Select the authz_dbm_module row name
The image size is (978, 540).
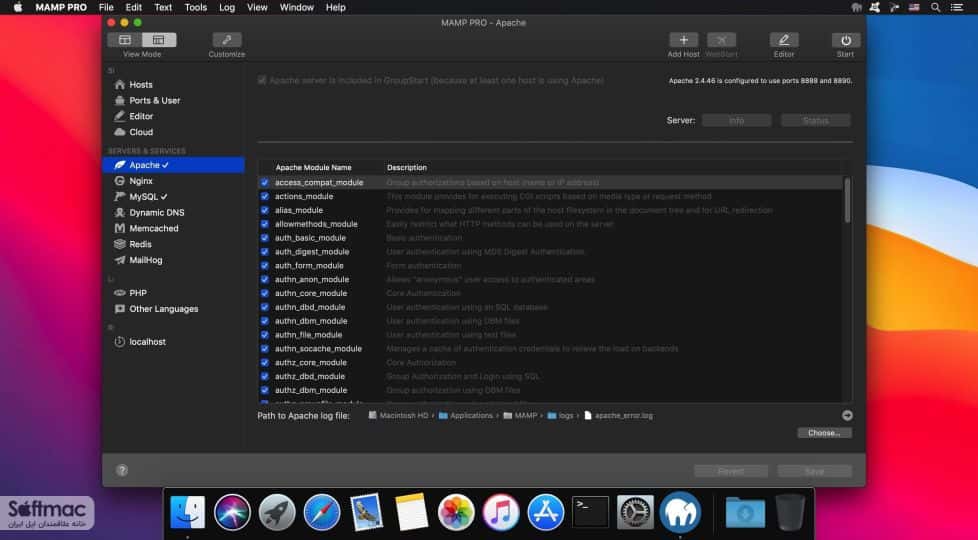point(311,390)
